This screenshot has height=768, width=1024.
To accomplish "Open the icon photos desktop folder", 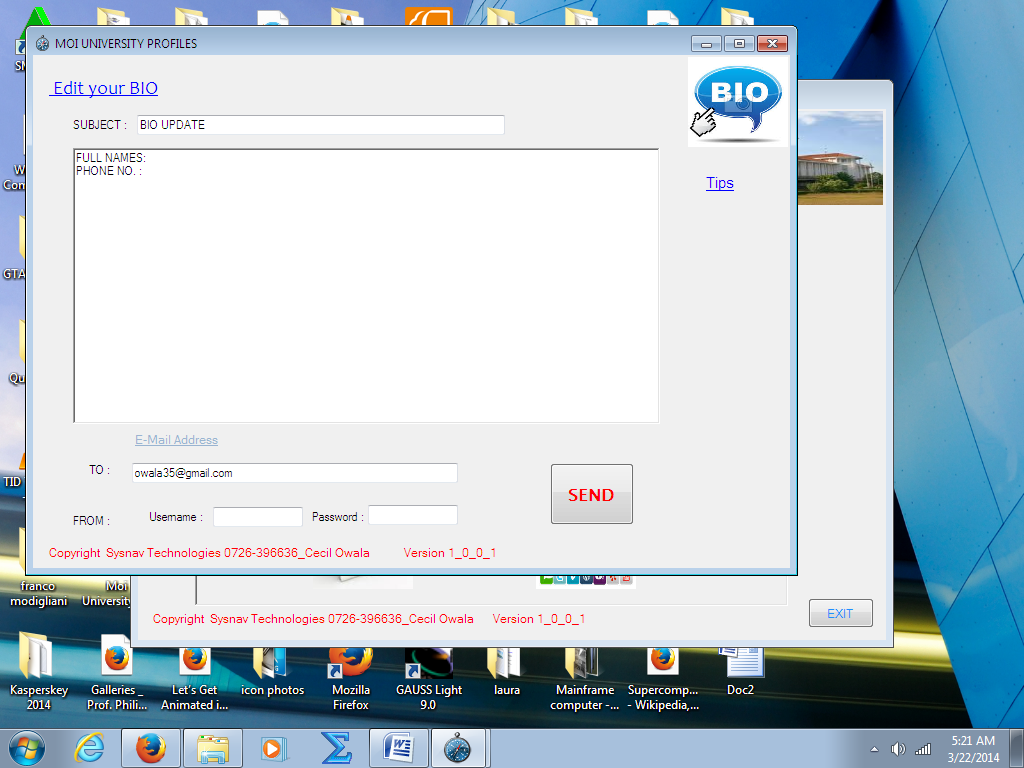I will [x=272, y=673].
